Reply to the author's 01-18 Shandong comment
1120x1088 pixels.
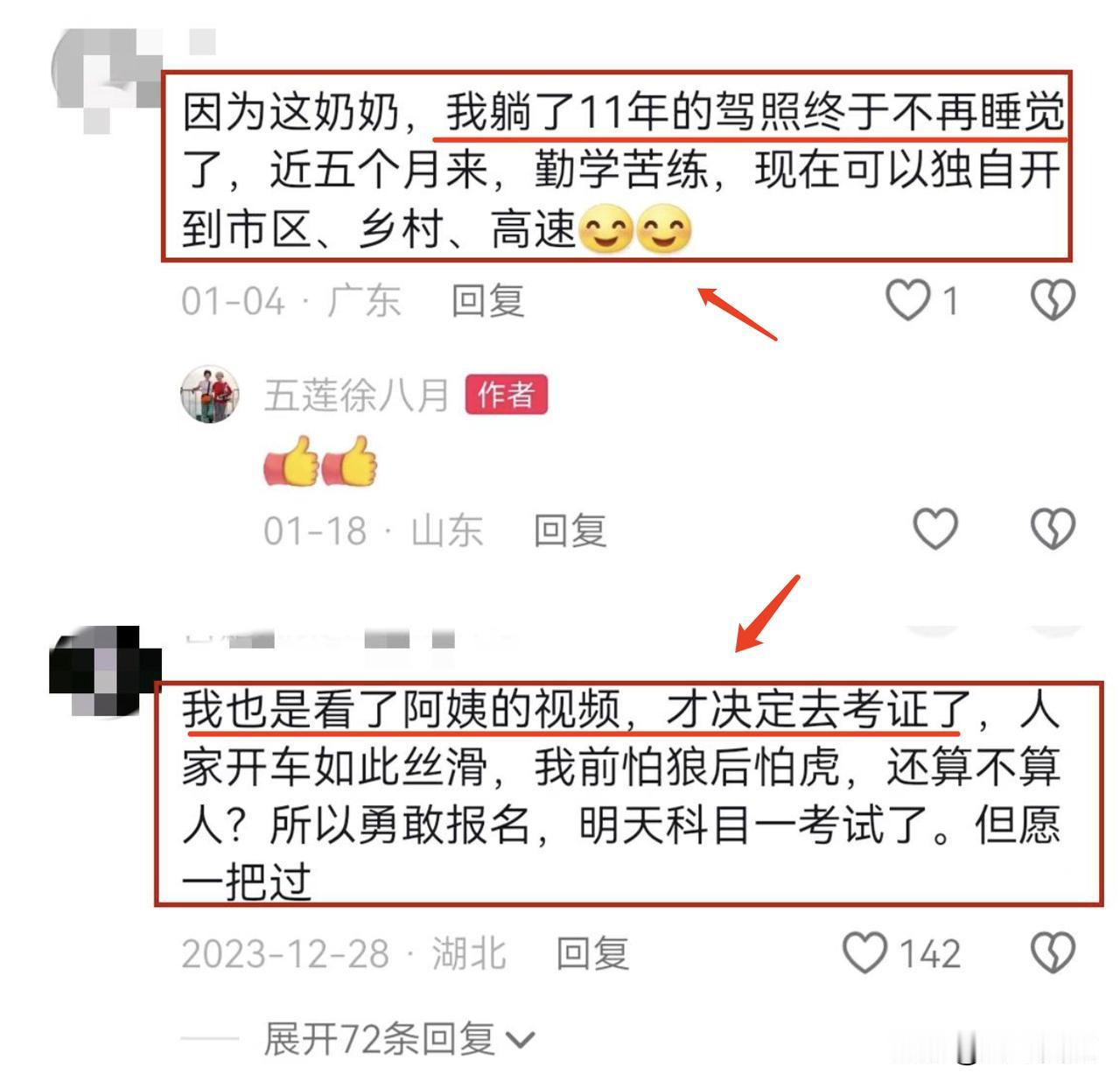[570, 530]
